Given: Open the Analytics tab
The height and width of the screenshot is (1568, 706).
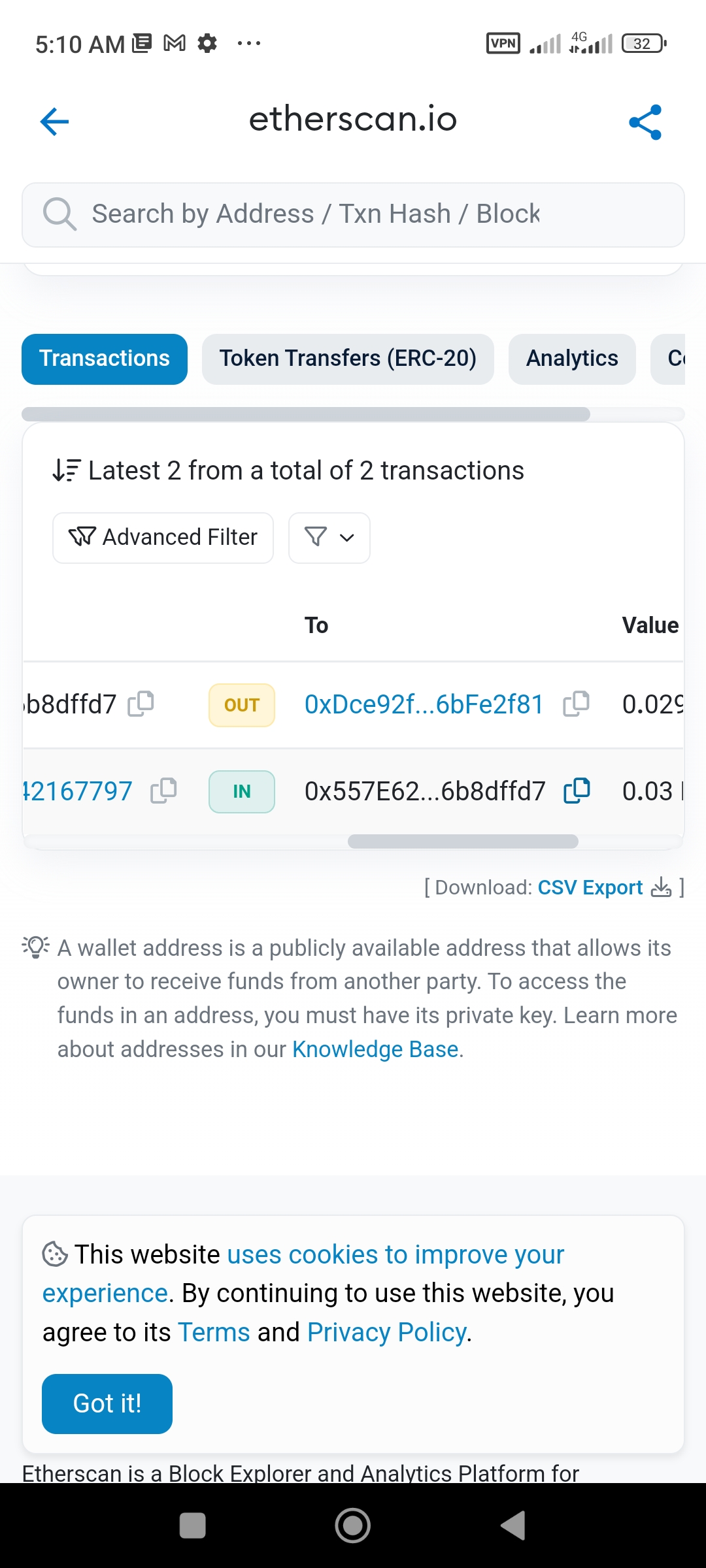Looking at the screenshot, I should (572, 359).
